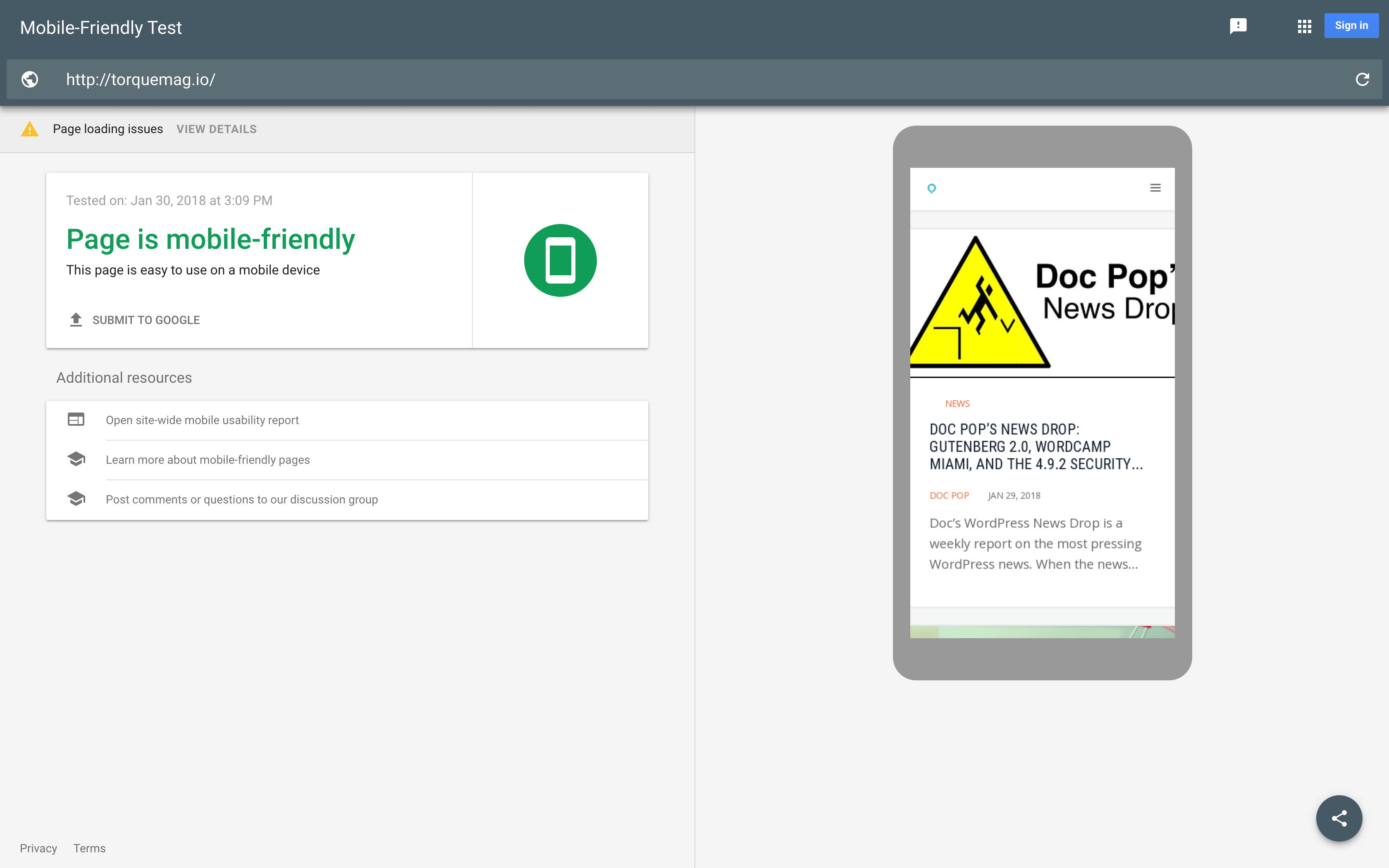Click the globe/language icon left of URL
The image size is (1389, 868).
click(28, 79)
